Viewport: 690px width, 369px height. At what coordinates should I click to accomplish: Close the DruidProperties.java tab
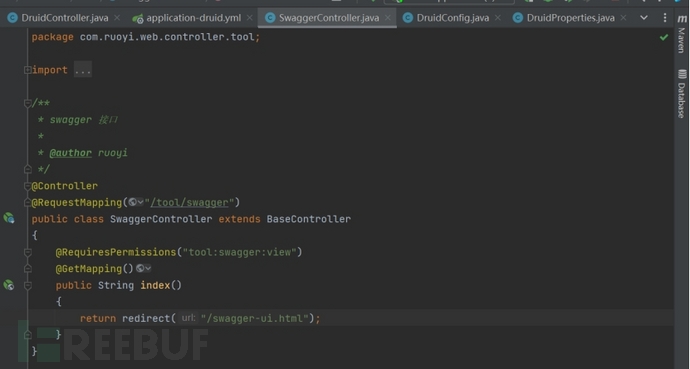623,18
